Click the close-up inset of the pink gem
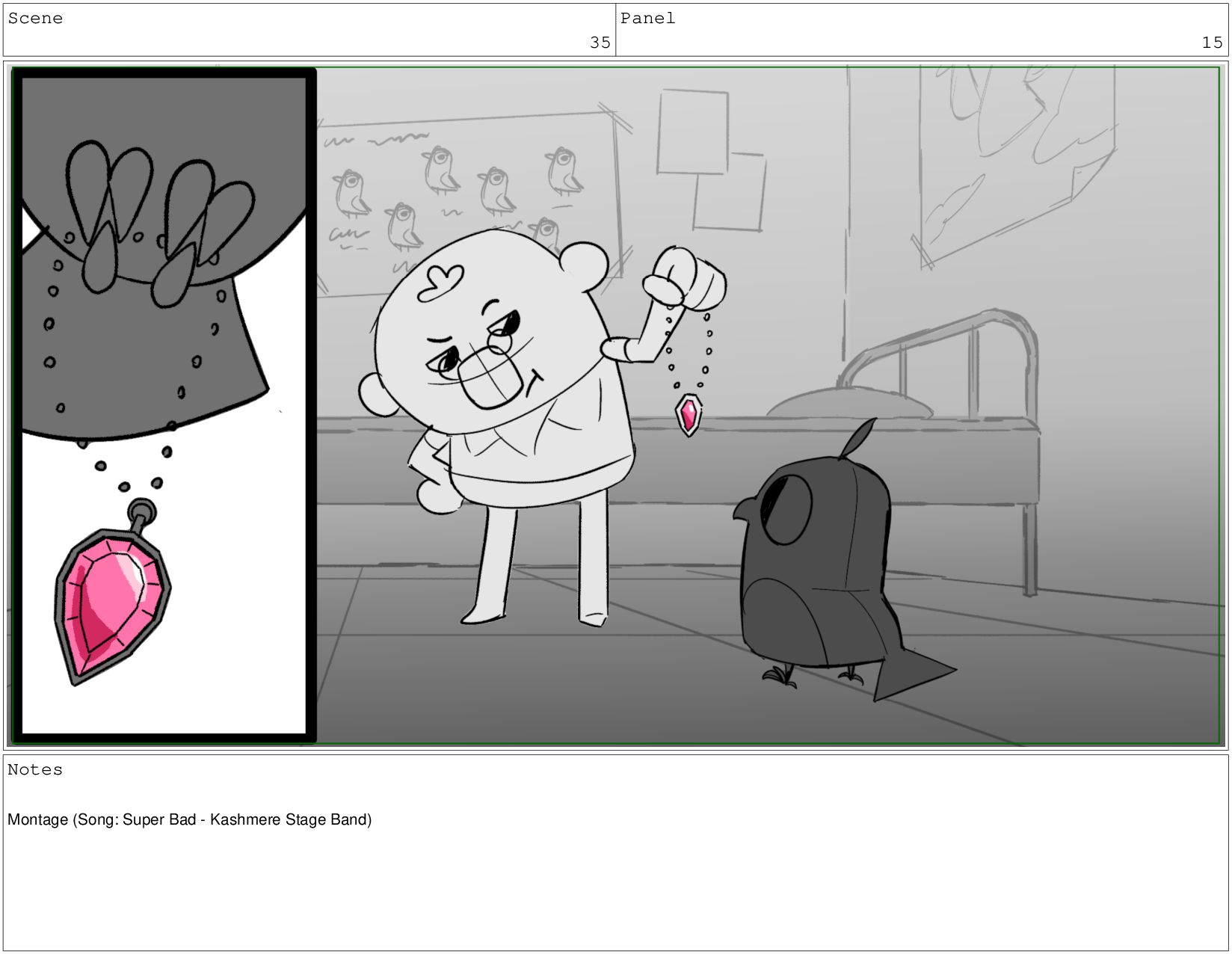The height and width of the screenshot is (954, 1232). click(164, 406)
